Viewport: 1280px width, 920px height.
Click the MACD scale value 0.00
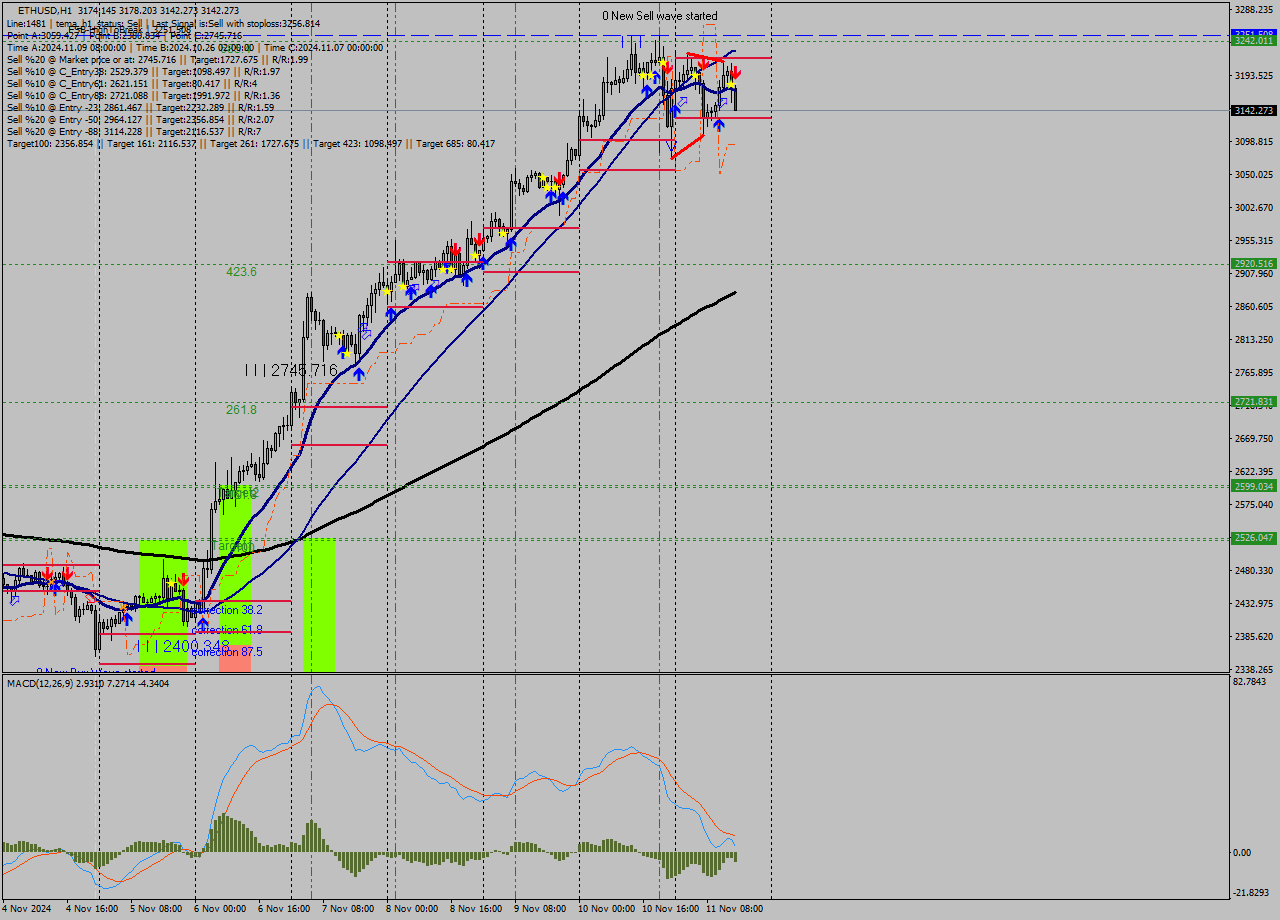point(1243,853)
